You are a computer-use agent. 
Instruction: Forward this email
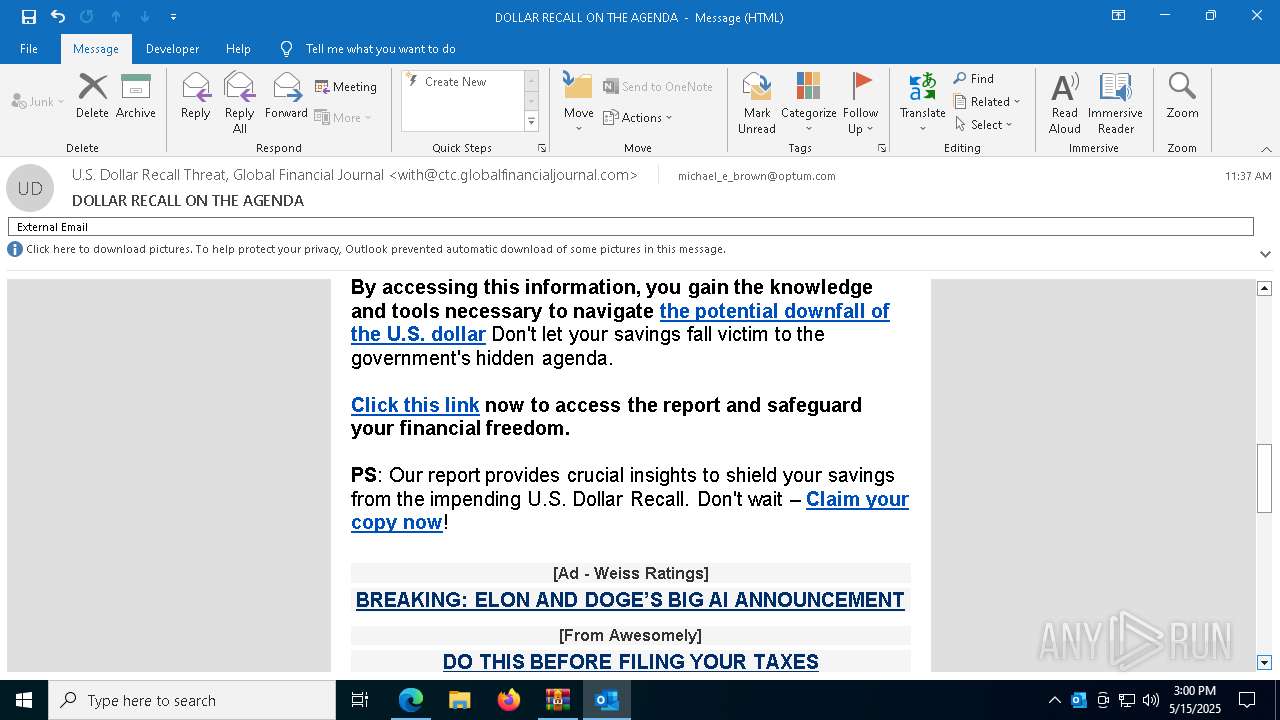click(x=286, y=96)
